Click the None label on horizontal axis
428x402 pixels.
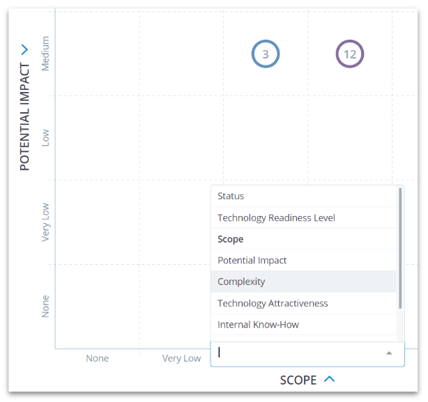[x=97, y=358]
